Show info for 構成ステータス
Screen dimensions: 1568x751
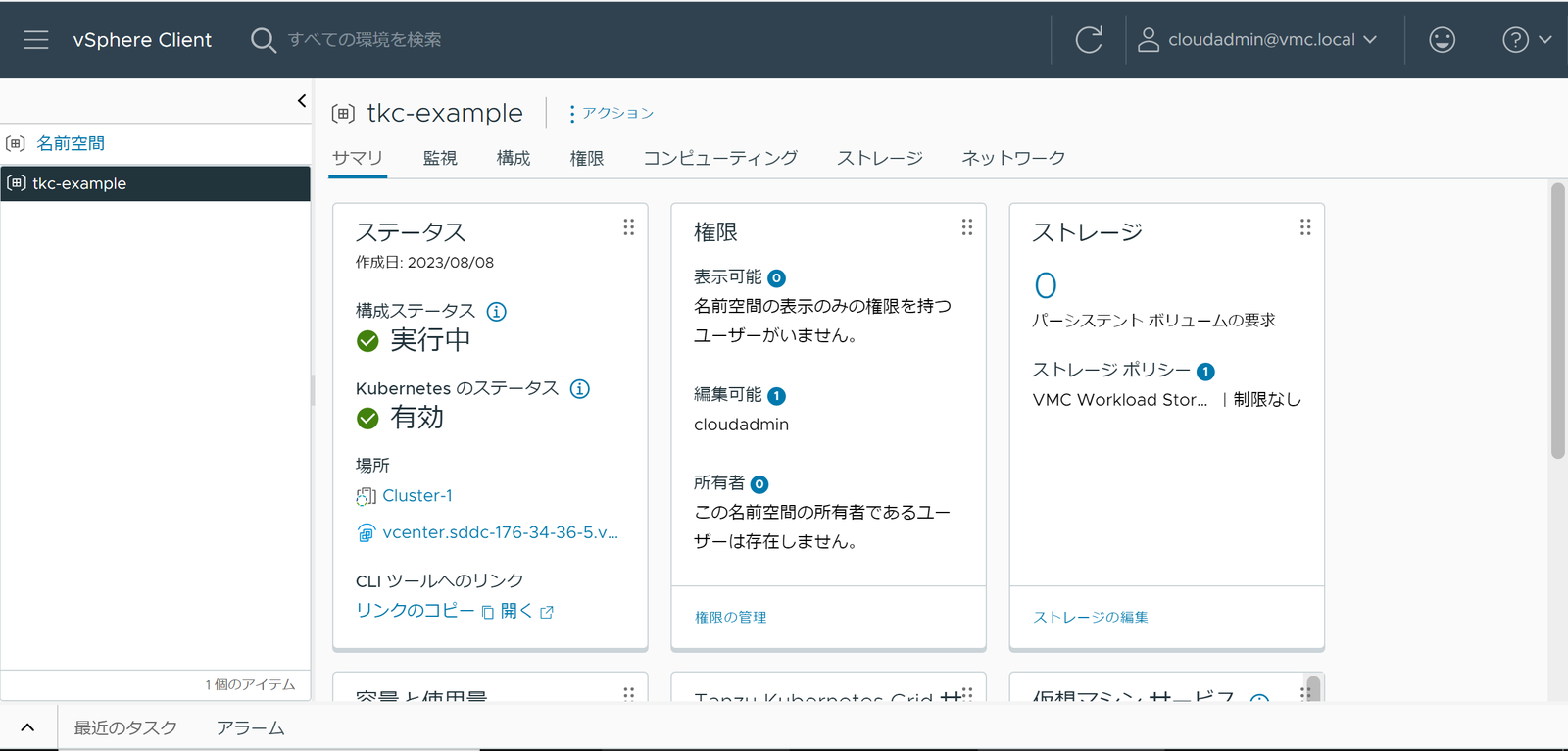click(497, 312)
